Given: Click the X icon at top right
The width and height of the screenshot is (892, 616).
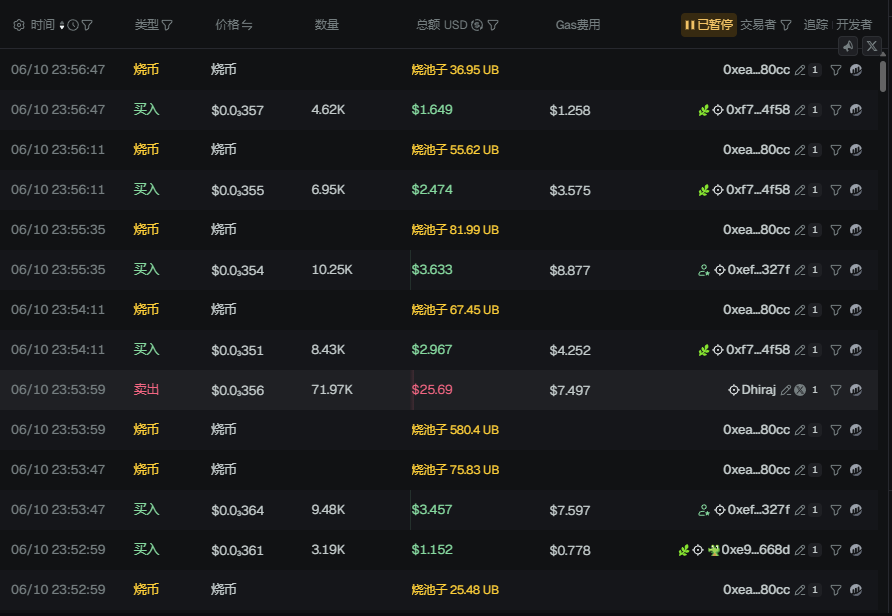Looking at the screenshot, I should tap(872, 46).
